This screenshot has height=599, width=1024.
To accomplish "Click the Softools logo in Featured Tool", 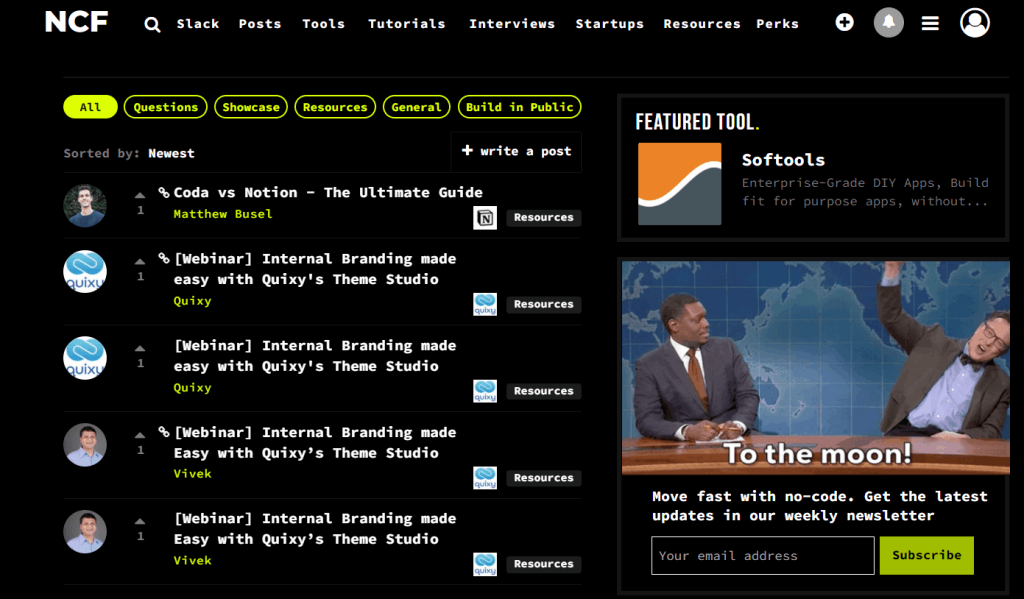I will (680, 184).
